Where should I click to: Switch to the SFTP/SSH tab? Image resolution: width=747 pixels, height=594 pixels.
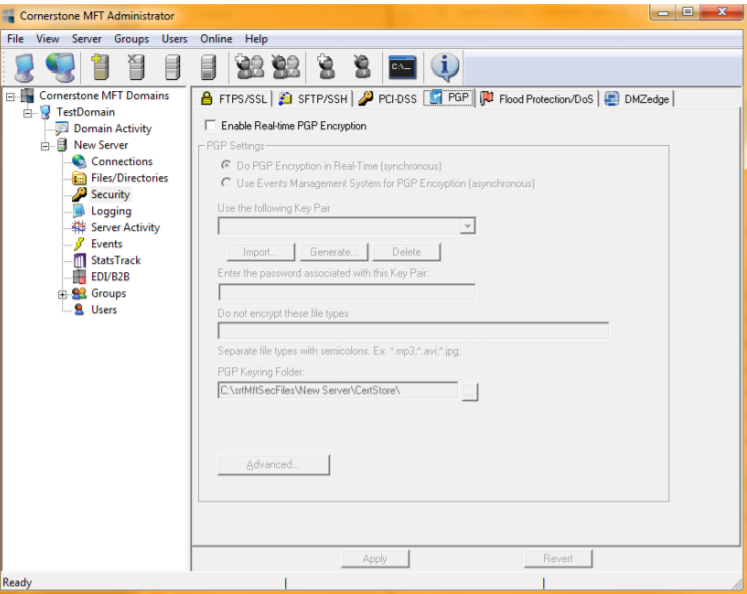(x=313, y=99)
